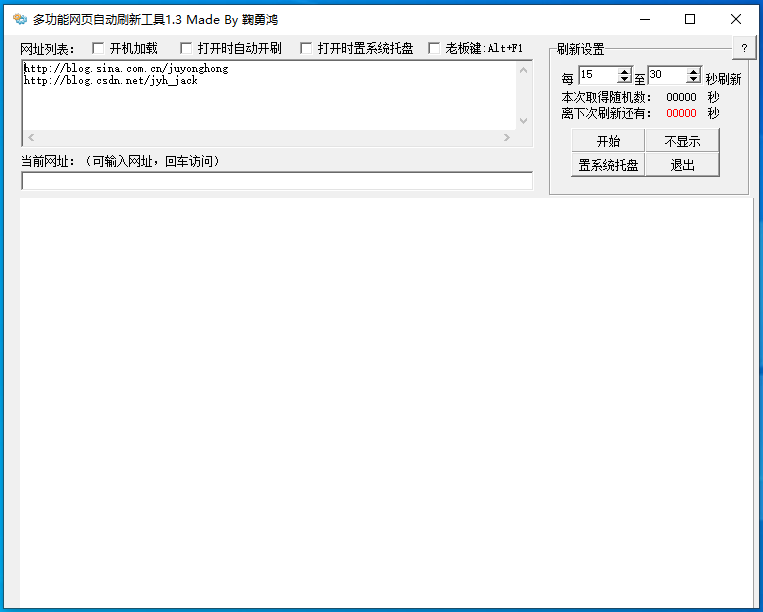Decrease the minimum seconds spinner (15)

[624, 79]
